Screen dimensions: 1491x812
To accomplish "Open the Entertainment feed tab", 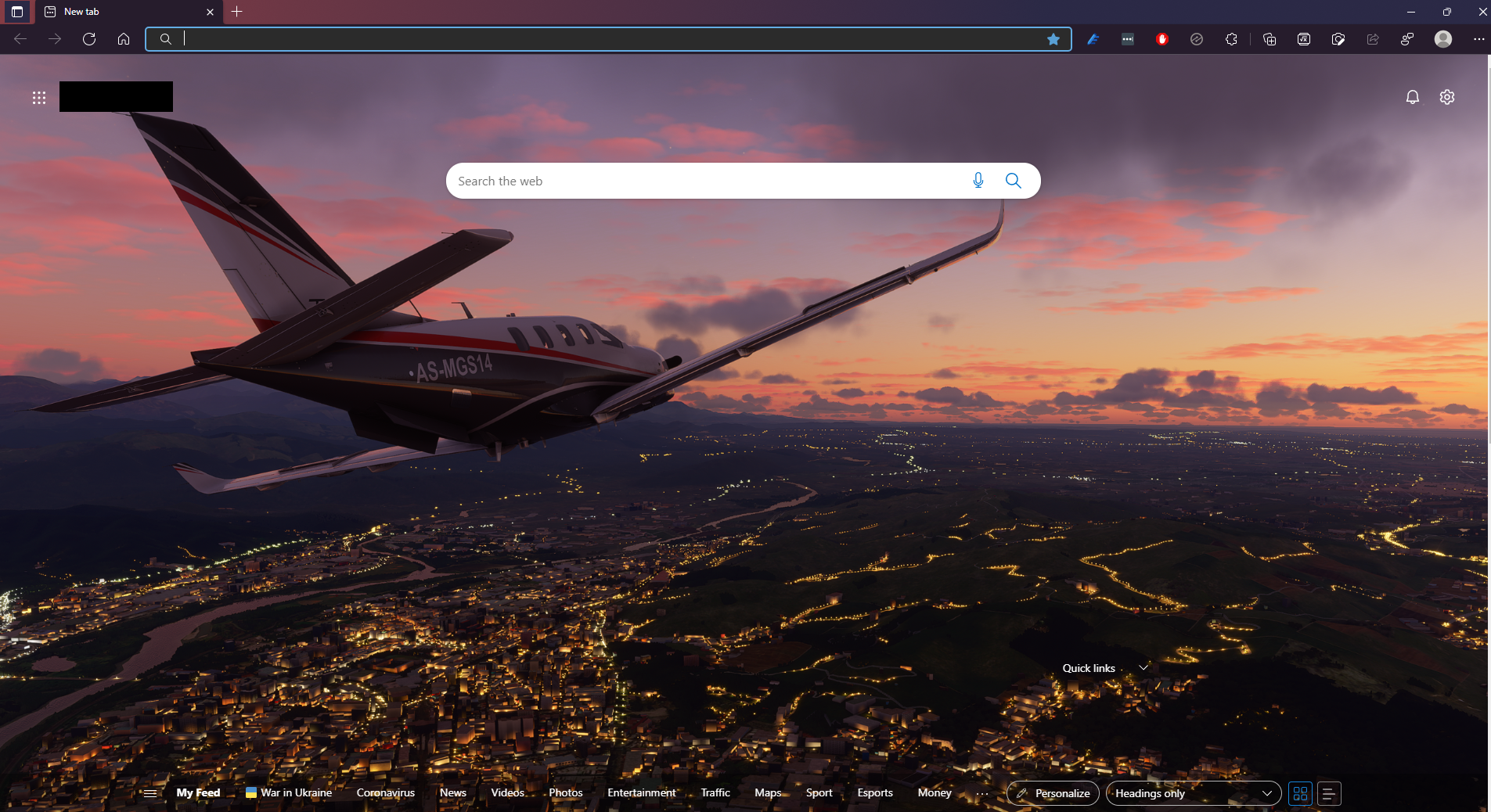I will click(x=642, y=792).
